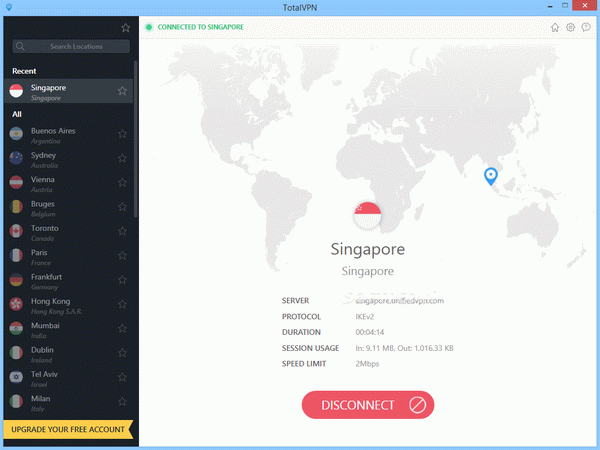600x450 pixels.
Task: Click the India flag icon
Action: (x=16, y=328)
